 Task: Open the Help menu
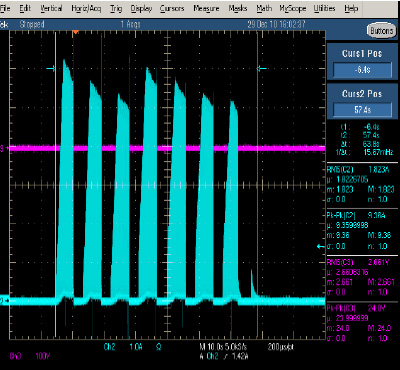click(351, 9)
